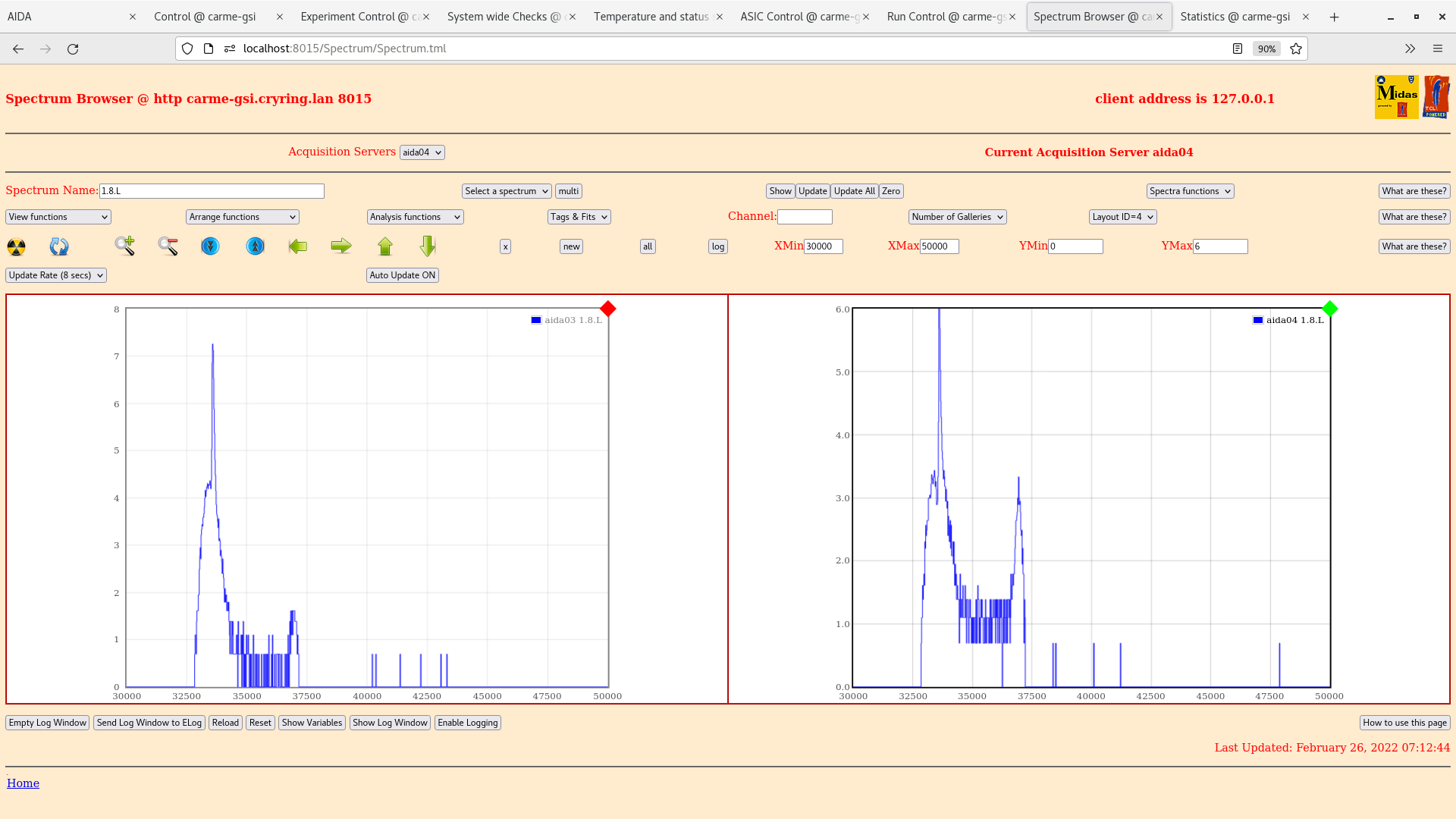Click the blue aida04 1.8.L legend swatch
Screen dimensions: 1456x819
1258,320
